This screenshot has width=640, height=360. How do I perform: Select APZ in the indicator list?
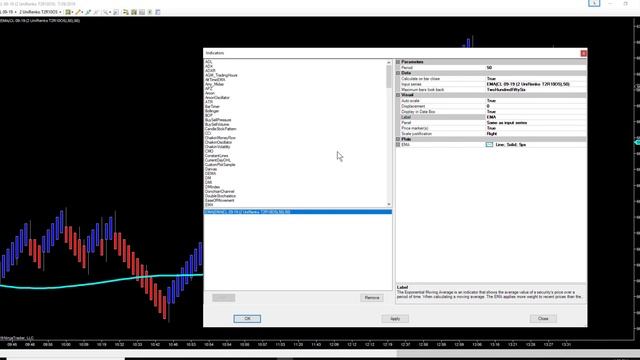209,89
